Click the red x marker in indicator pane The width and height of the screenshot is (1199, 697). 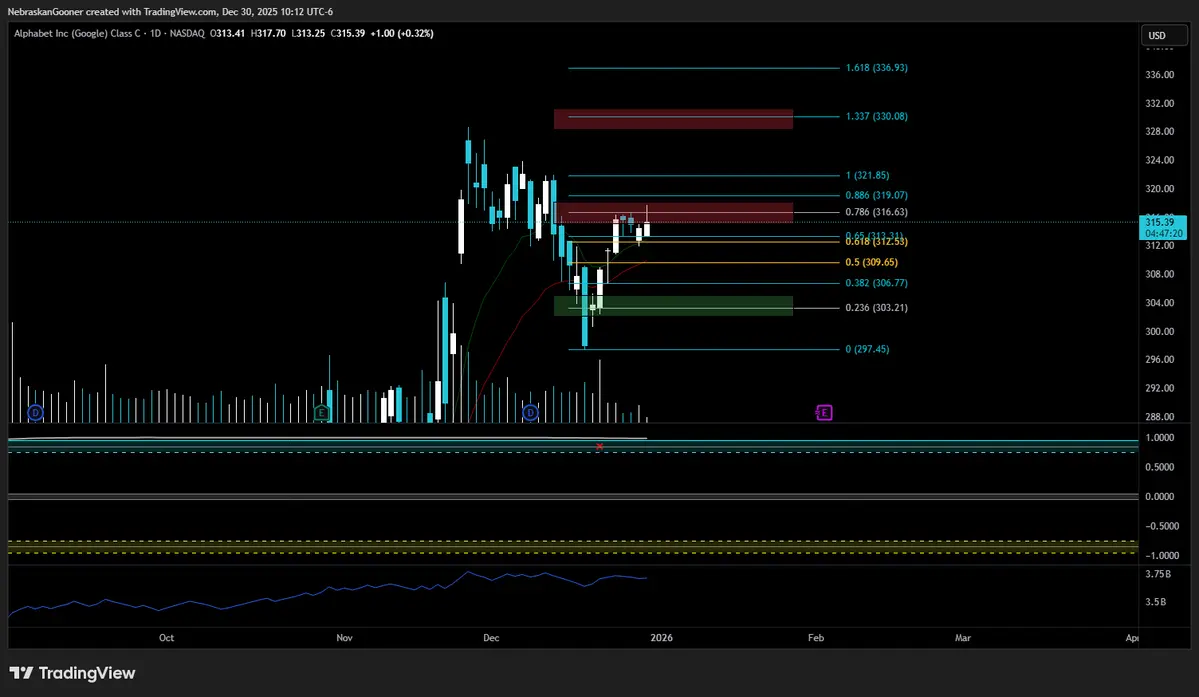[x=600, y=446]
